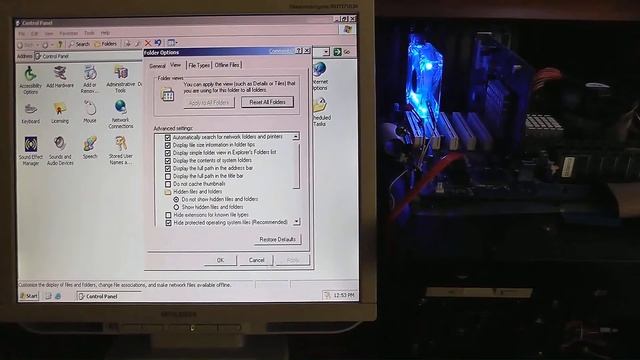Open the Tools menu
The height and width of the screenshot is (360, 640).
[x=89, y=33]
